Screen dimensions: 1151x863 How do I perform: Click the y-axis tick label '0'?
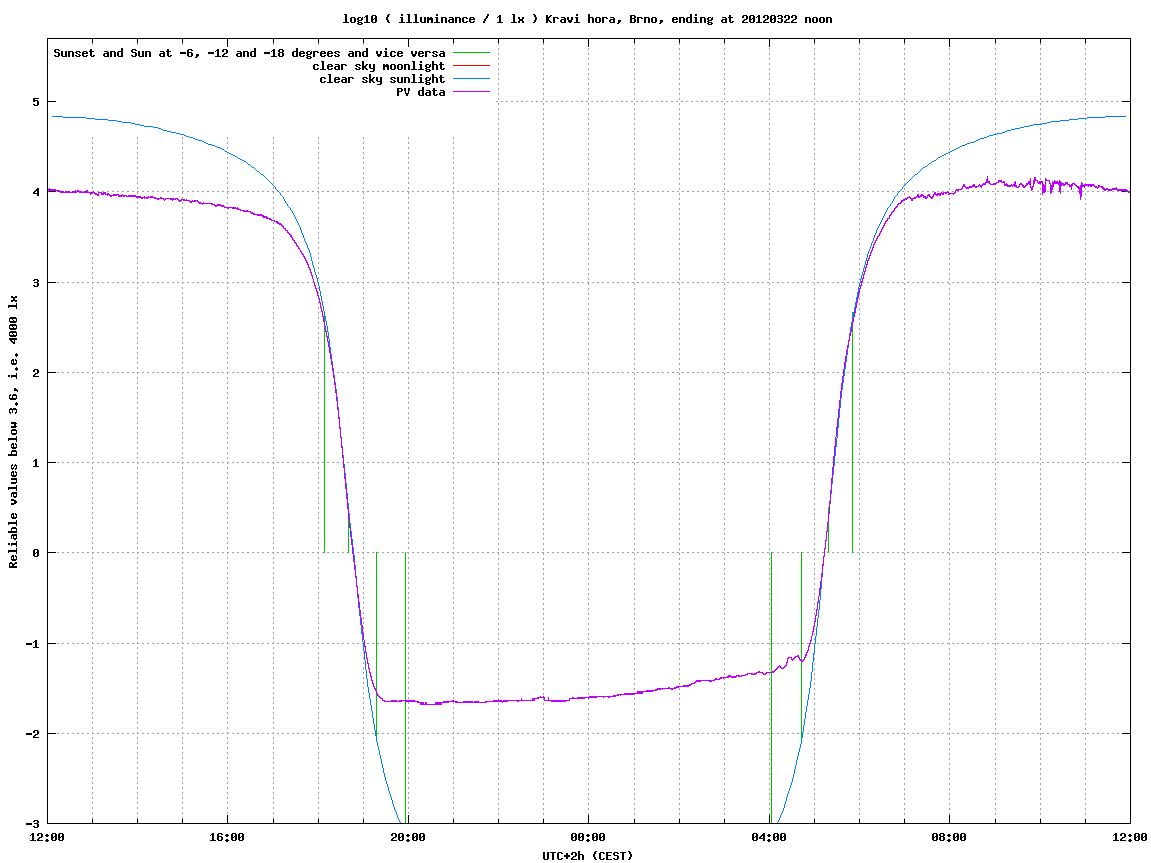click(35, 553)
